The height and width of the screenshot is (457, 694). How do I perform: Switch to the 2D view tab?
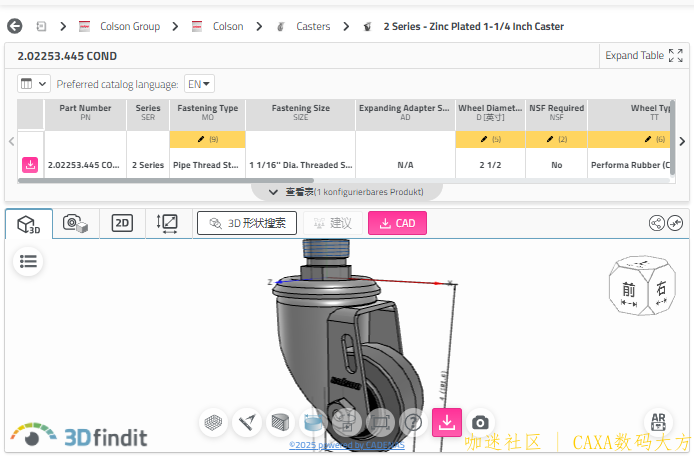tap(122, 223)
